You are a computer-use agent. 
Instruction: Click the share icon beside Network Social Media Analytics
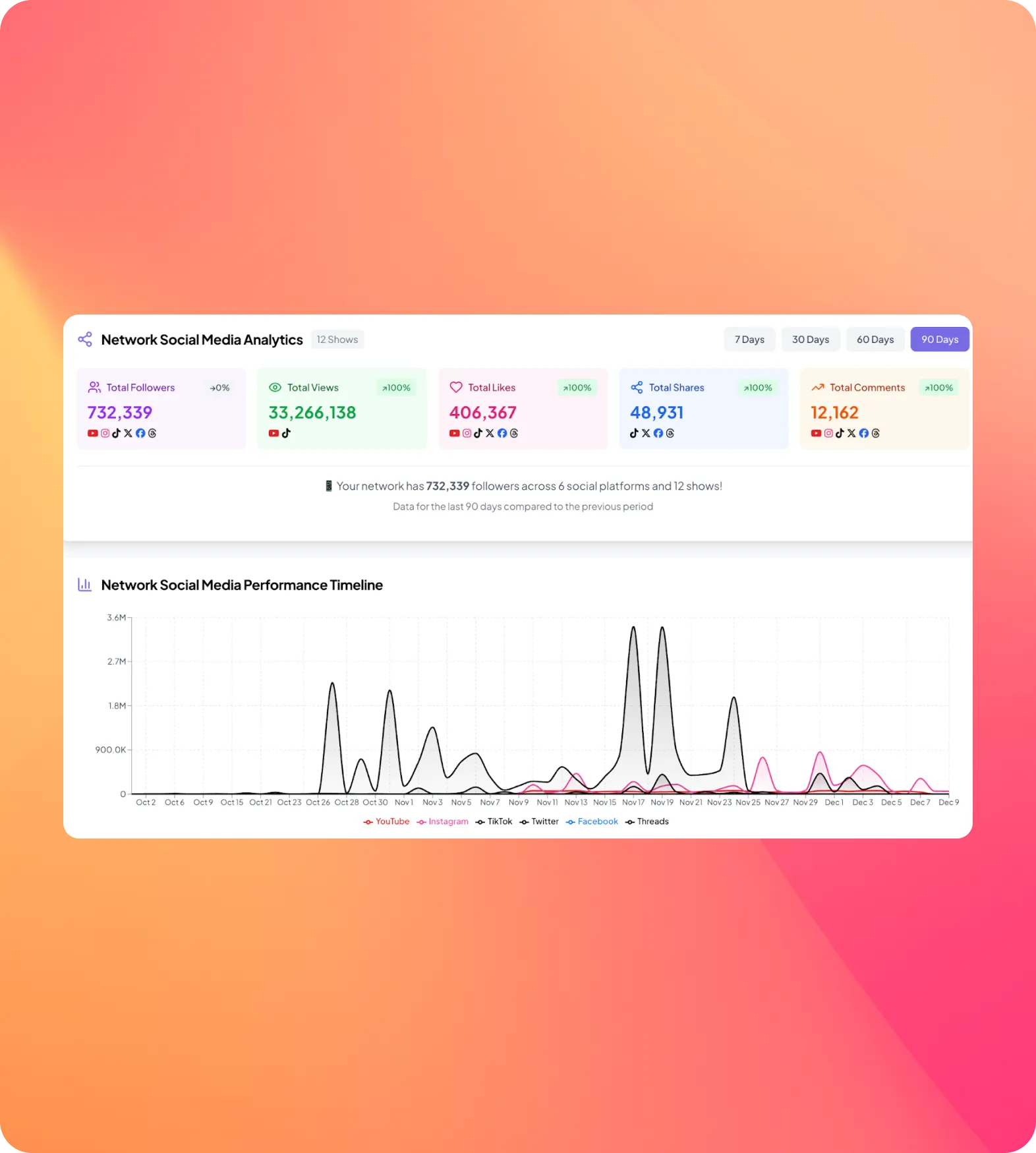point(85,340)
